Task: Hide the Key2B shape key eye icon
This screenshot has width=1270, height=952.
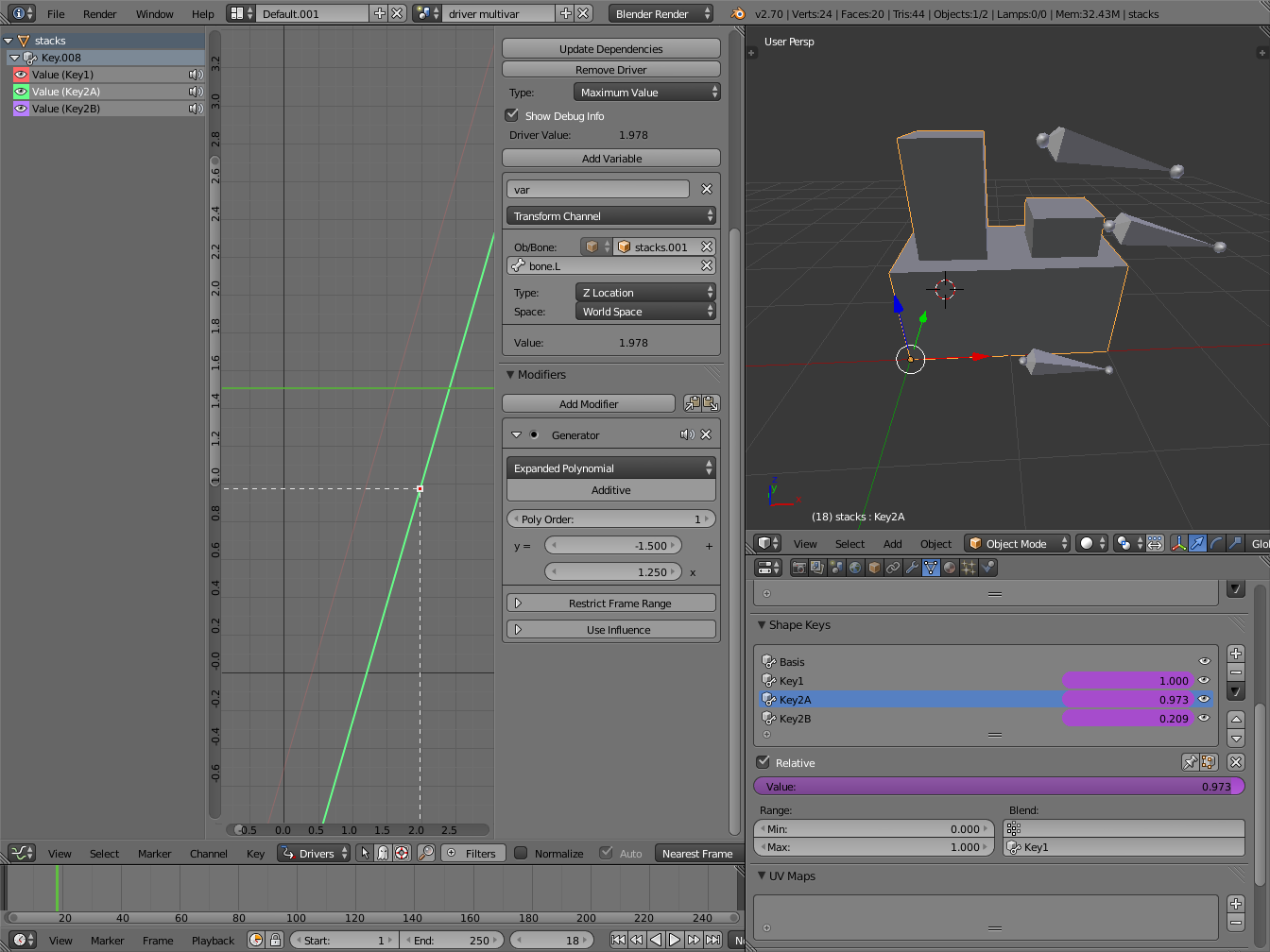Action: coord(1204,719)
